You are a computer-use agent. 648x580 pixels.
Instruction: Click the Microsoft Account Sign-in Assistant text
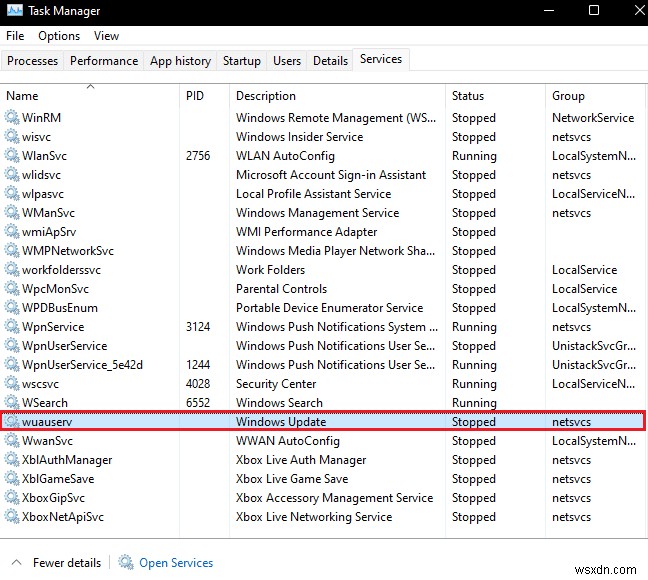click(x=331, y=175)
